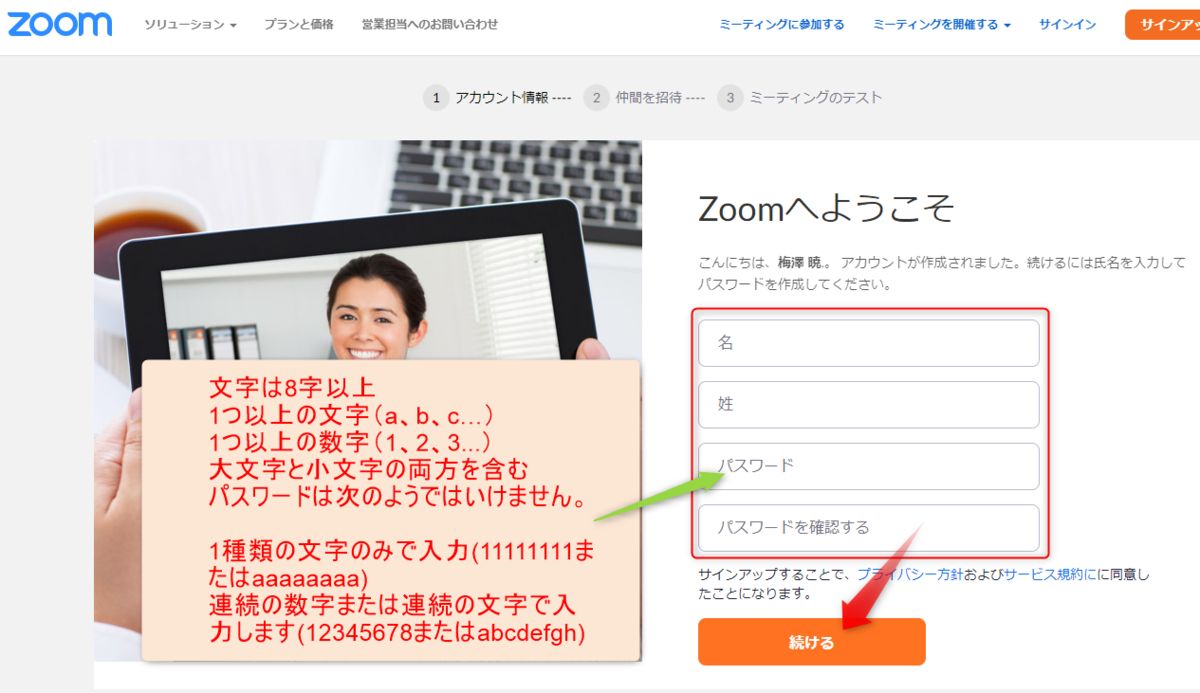
Task: Select step 3 ミーティングのテスト
Action: [800, 97]
